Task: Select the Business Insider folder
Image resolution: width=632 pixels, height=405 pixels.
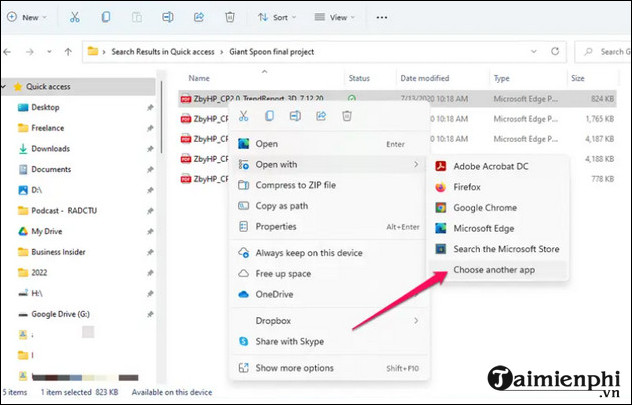Action: click(58, 252)
